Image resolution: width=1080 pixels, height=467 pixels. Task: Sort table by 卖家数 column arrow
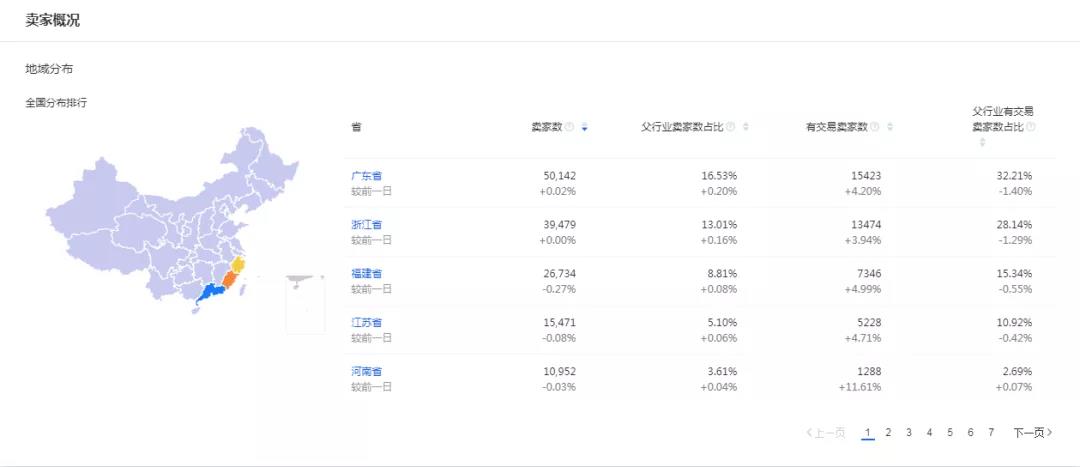click(584, 127)
